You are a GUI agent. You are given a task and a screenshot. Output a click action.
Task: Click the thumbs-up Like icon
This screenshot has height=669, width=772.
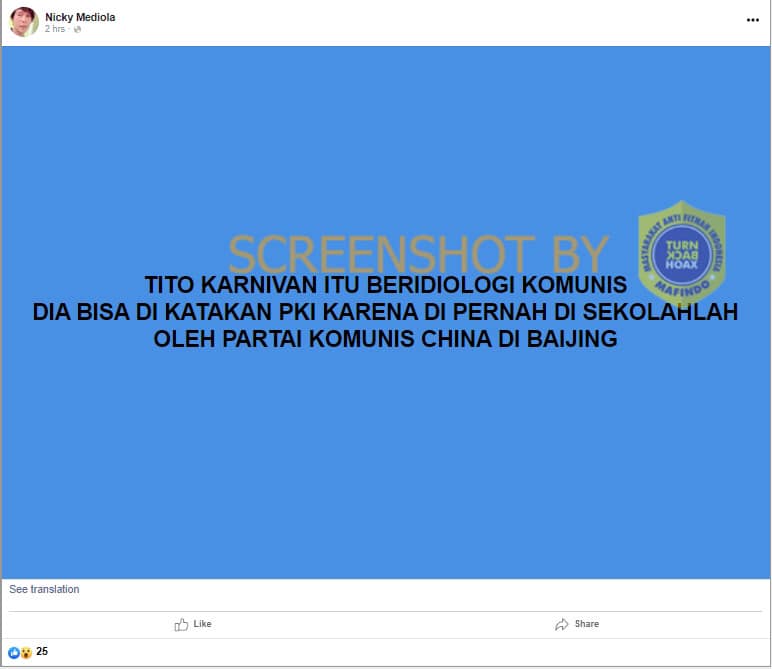[181, 624]
